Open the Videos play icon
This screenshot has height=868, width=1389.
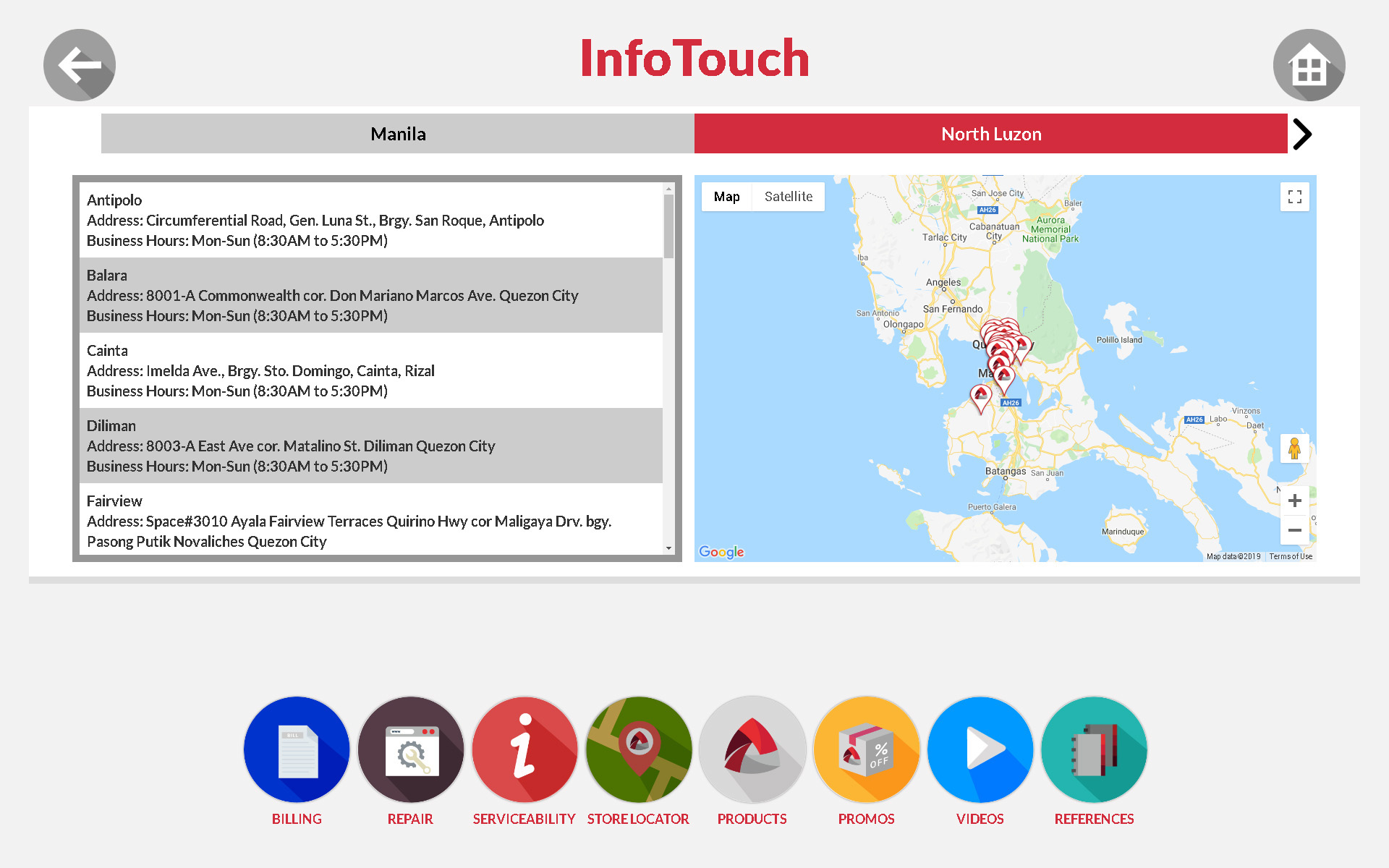pyautogui.click(x=980, y=749)
